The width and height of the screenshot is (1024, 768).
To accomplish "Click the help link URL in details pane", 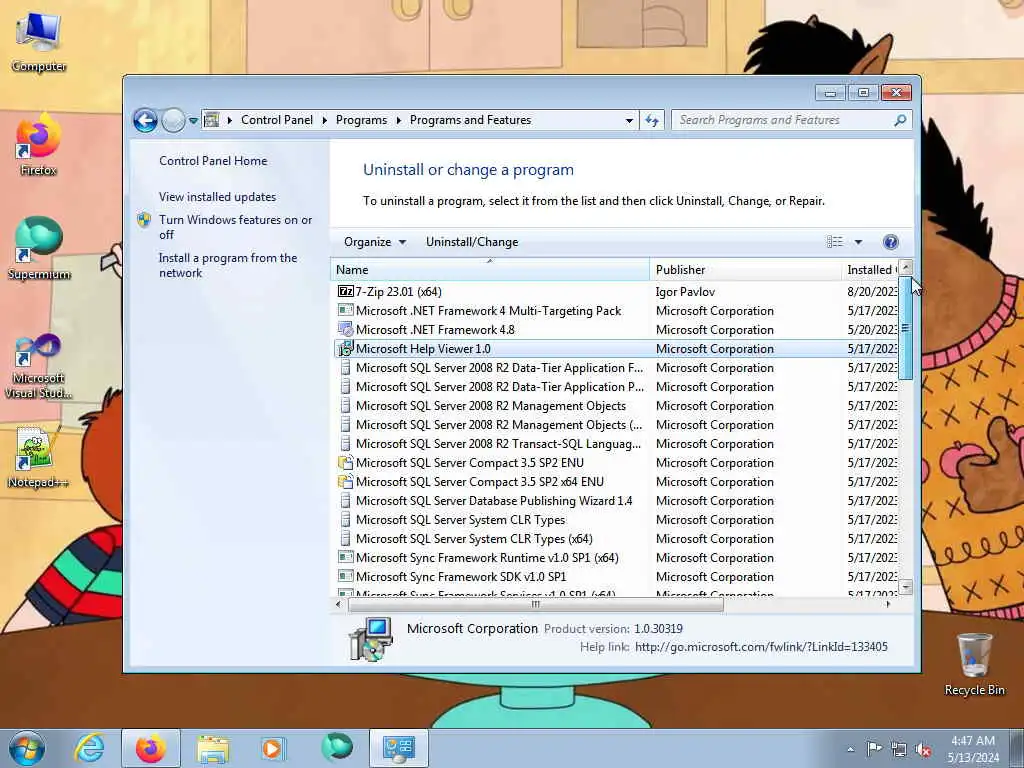I will [x=761, y=647].
